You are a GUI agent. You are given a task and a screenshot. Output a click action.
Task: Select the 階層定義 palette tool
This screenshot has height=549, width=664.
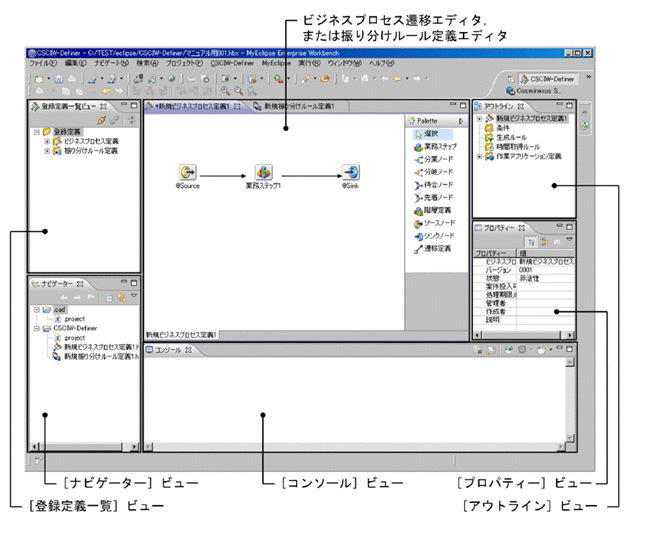(x=432, y=210)
